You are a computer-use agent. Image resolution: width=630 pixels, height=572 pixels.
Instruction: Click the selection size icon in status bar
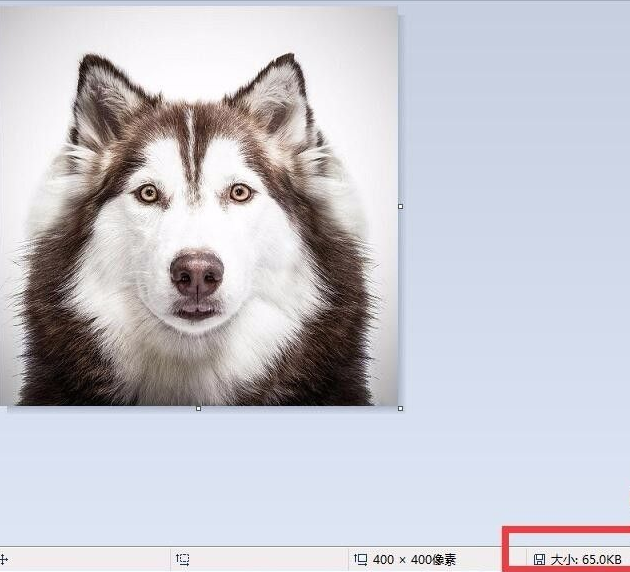(x=183, y=559)
